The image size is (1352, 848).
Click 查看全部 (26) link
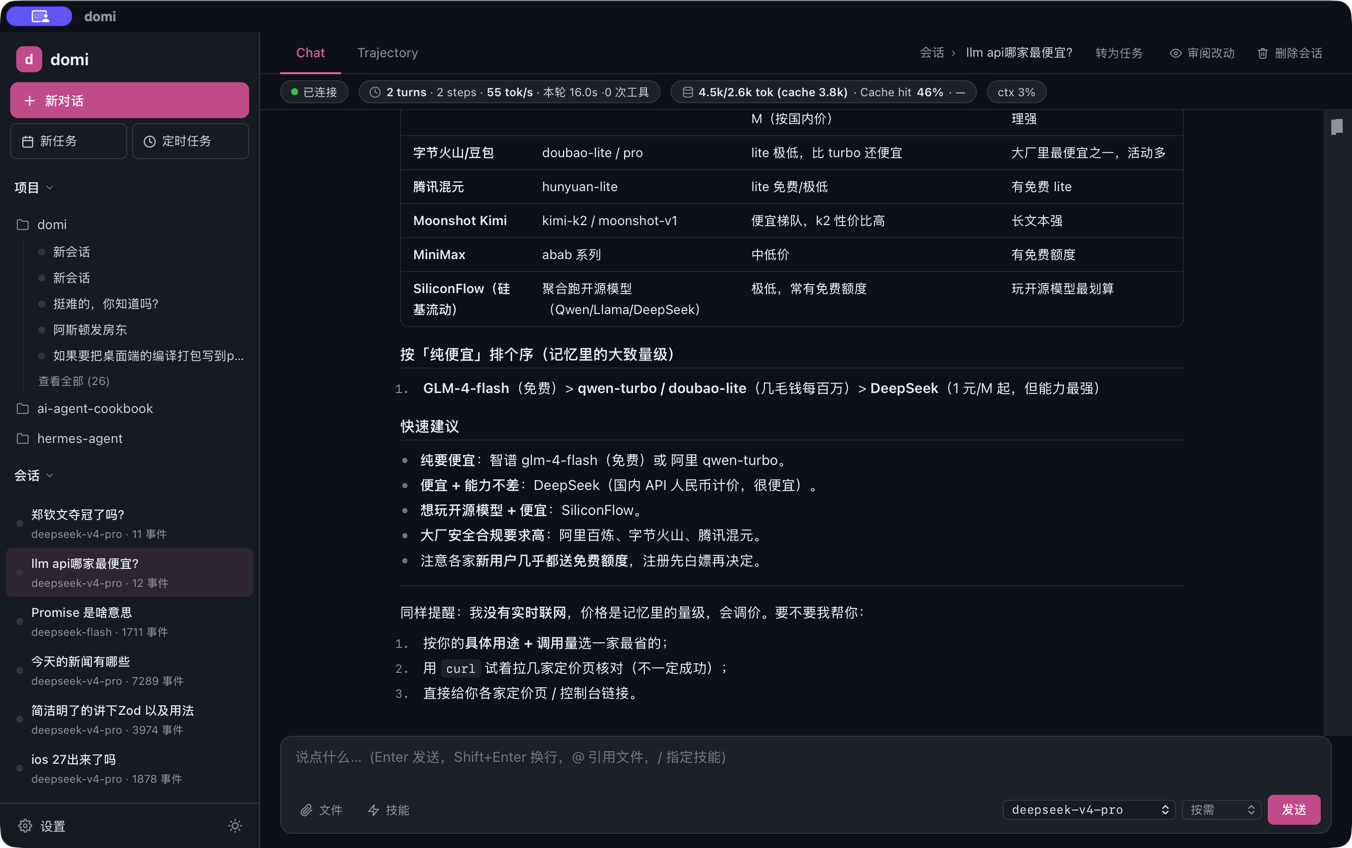pos(74,381)
